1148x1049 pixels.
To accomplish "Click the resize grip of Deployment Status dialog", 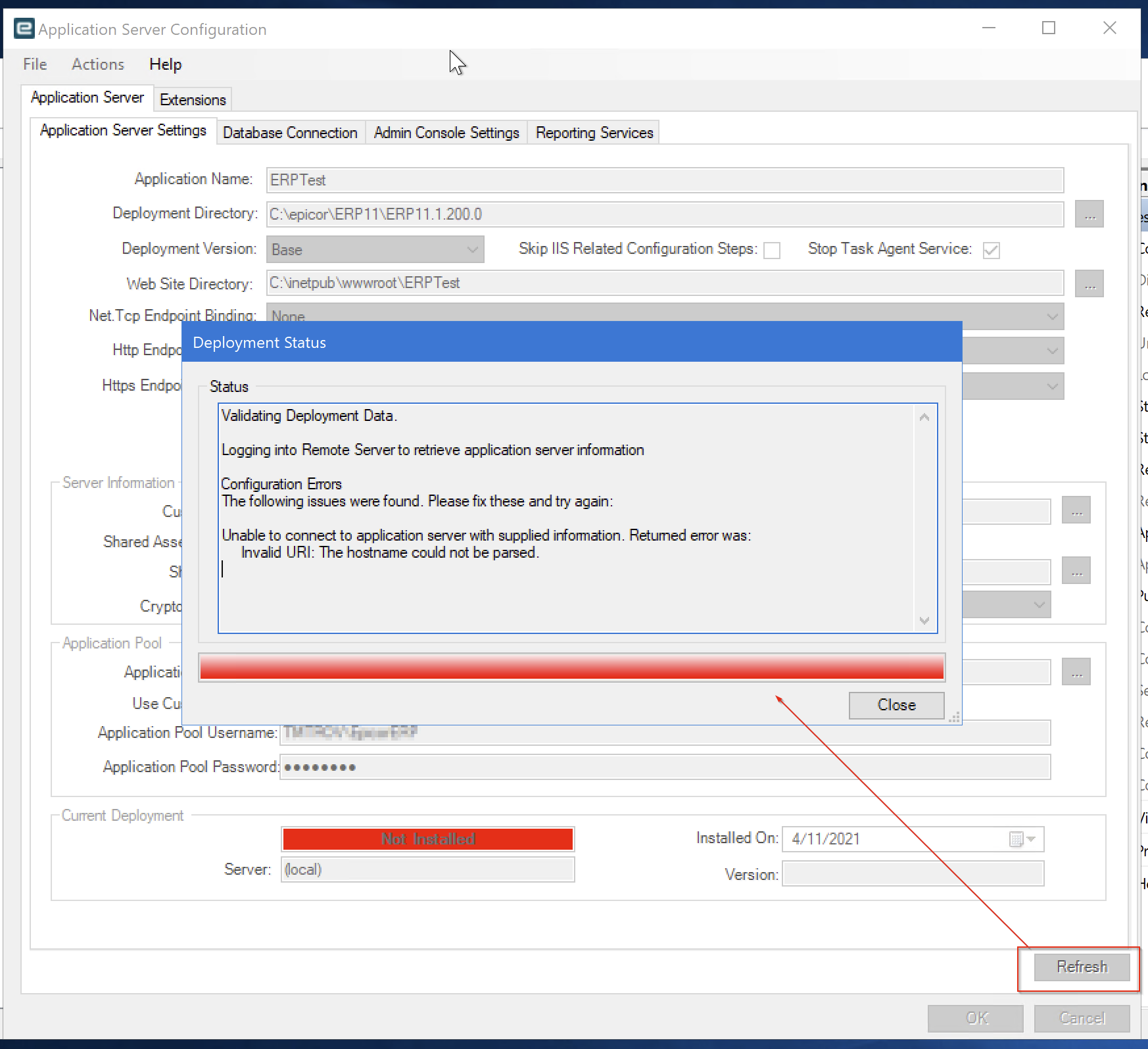I will [955, 718].
